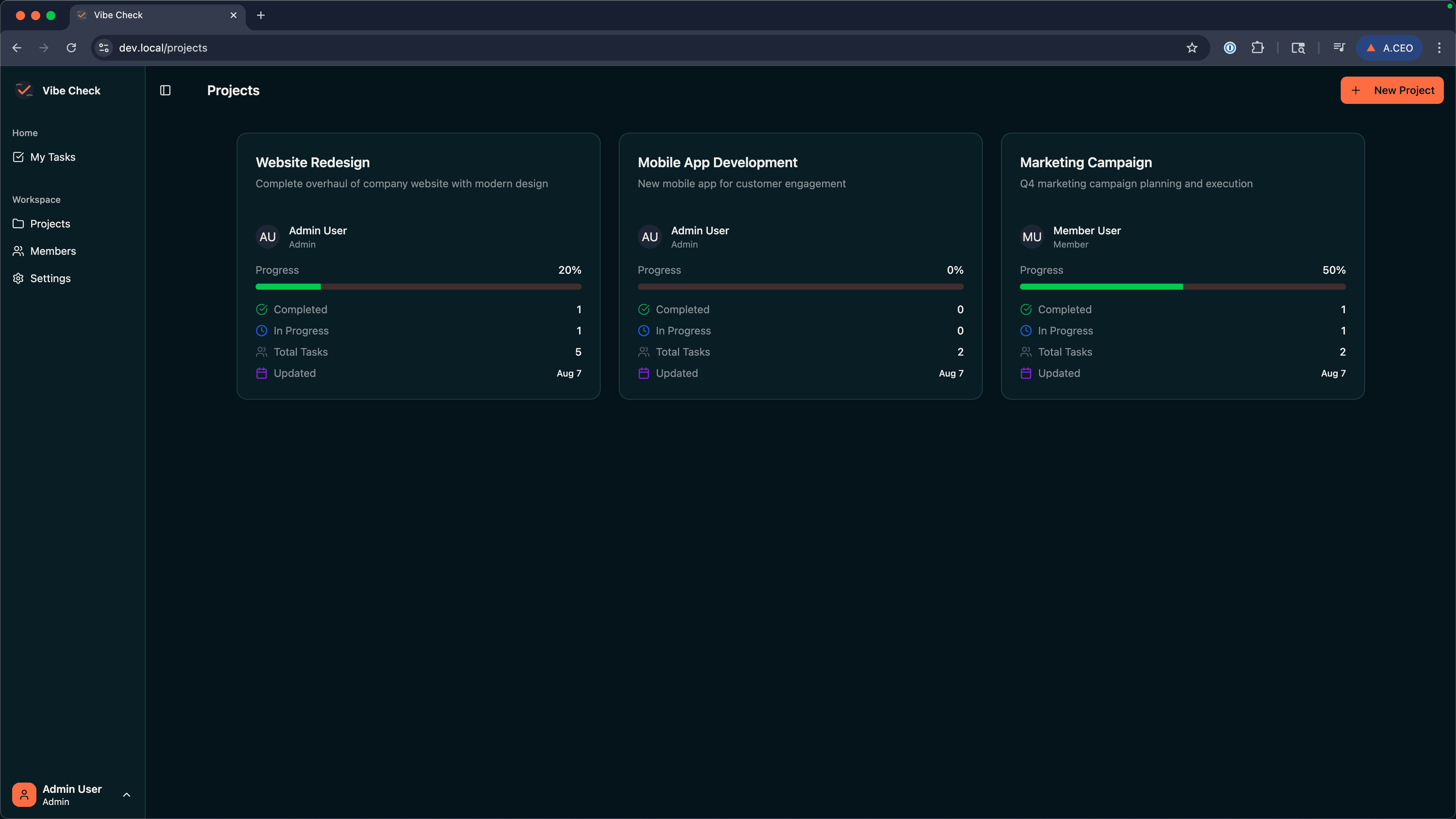This screenshot has height=819, width=1456.
Task: Open the Website Redesign project title
Action: (x=312, y=163)
